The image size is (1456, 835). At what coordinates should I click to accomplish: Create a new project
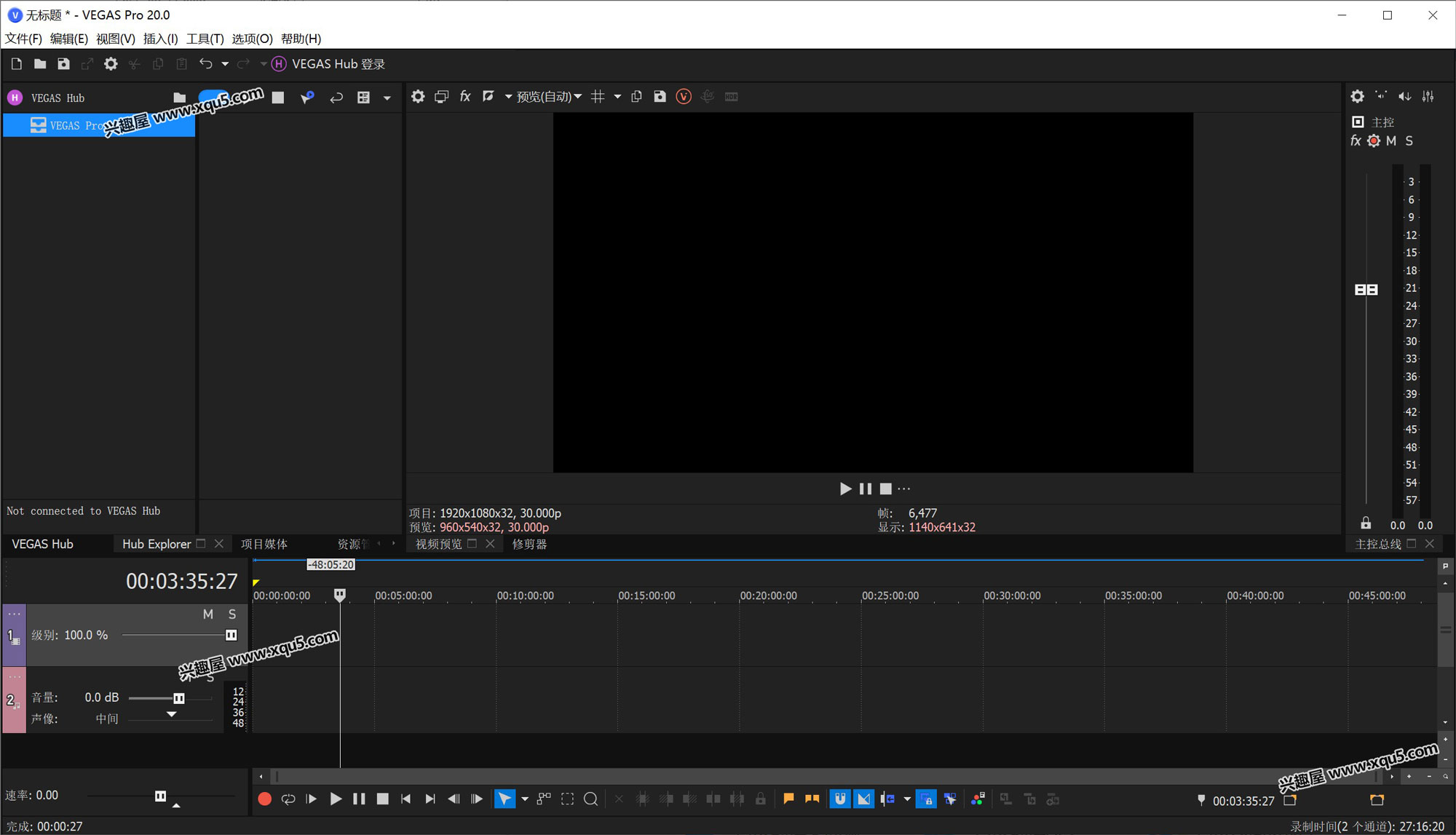[16, 64]
